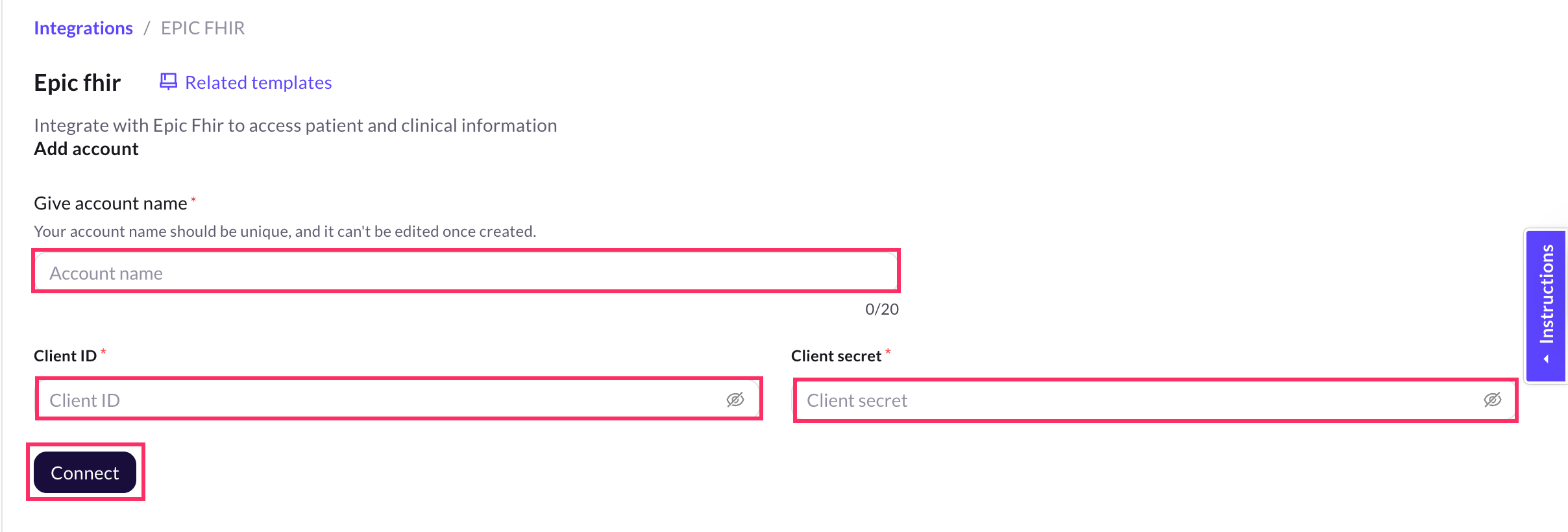This screenshot has width=1568, height=532.
Task: Focus the Account name field
Action: (x=454, y=272)
